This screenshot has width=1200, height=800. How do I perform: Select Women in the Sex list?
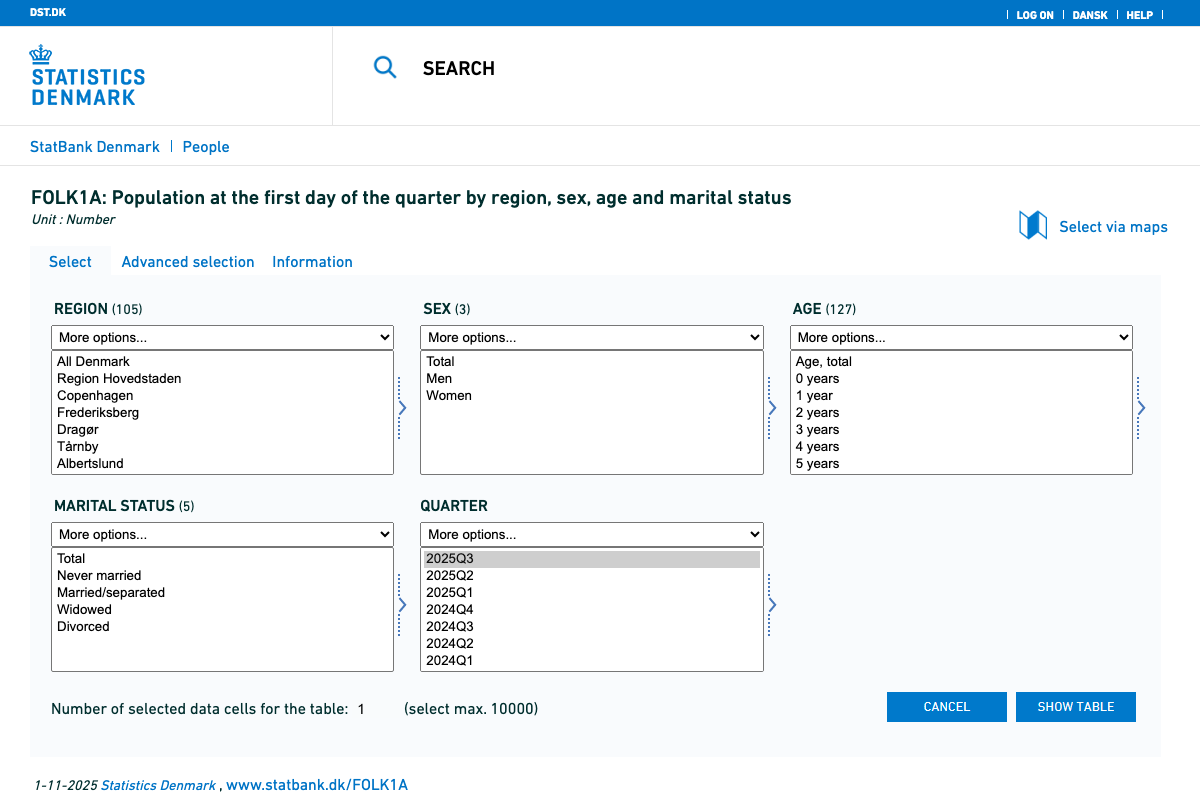(449, 396)
